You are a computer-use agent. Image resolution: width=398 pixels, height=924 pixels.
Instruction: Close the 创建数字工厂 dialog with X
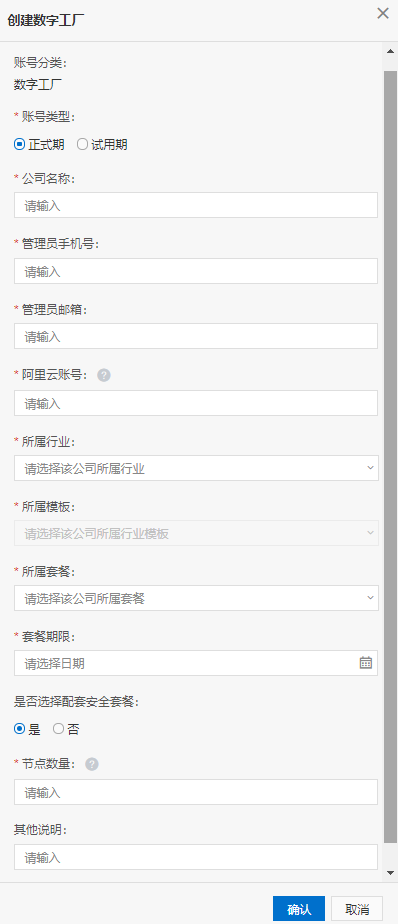coord(383,13)
